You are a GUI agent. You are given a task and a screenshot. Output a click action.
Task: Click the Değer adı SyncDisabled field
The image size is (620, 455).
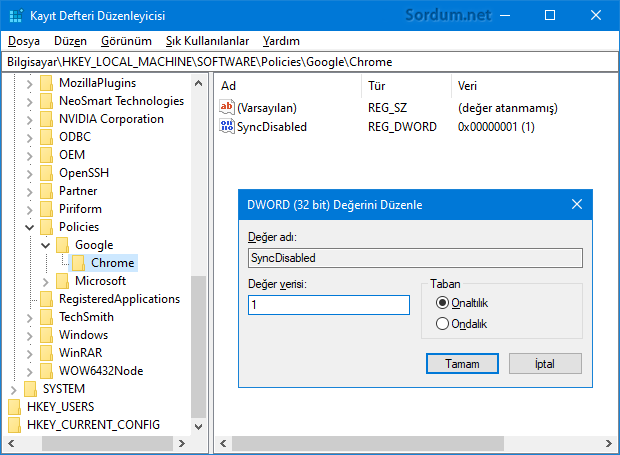415,258
